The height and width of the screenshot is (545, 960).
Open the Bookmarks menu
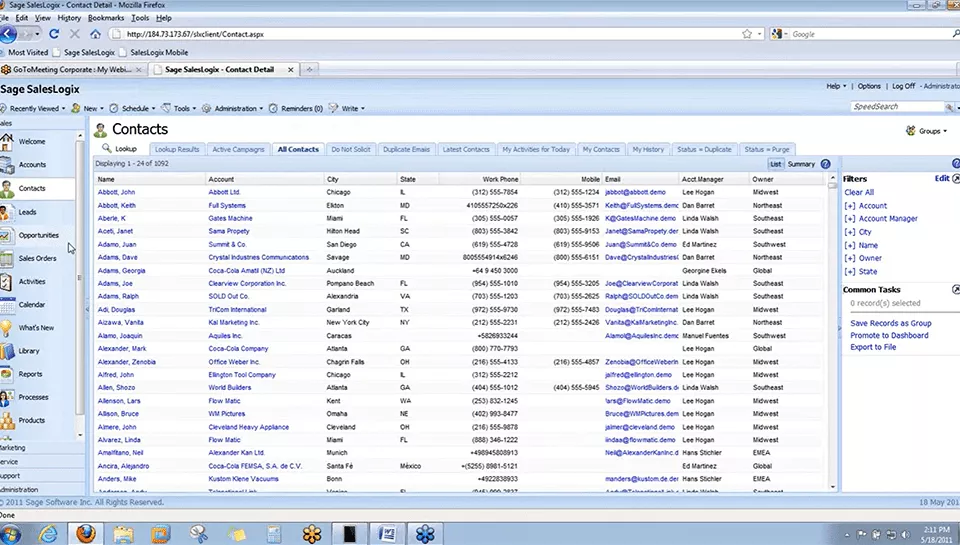[x=106, y=18]
